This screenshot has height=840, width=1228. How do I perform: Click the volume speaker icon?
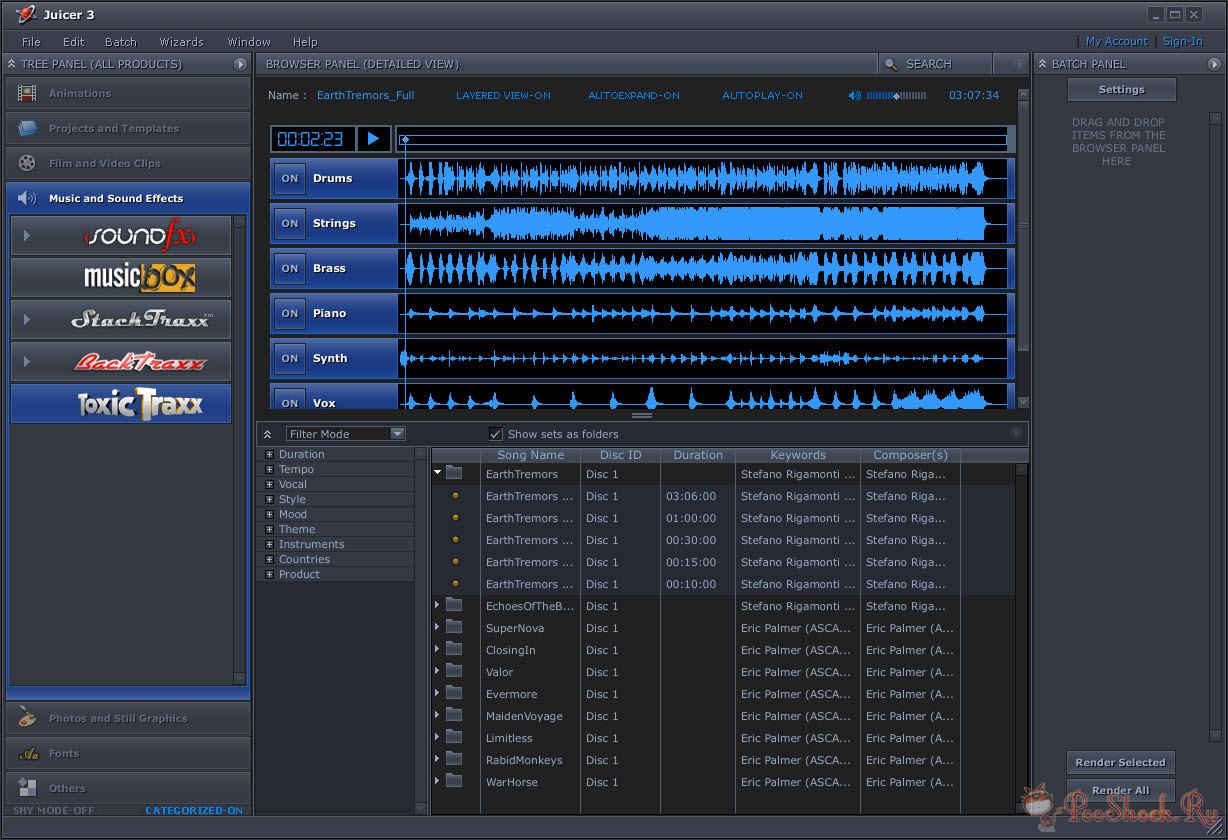(855, 96)
